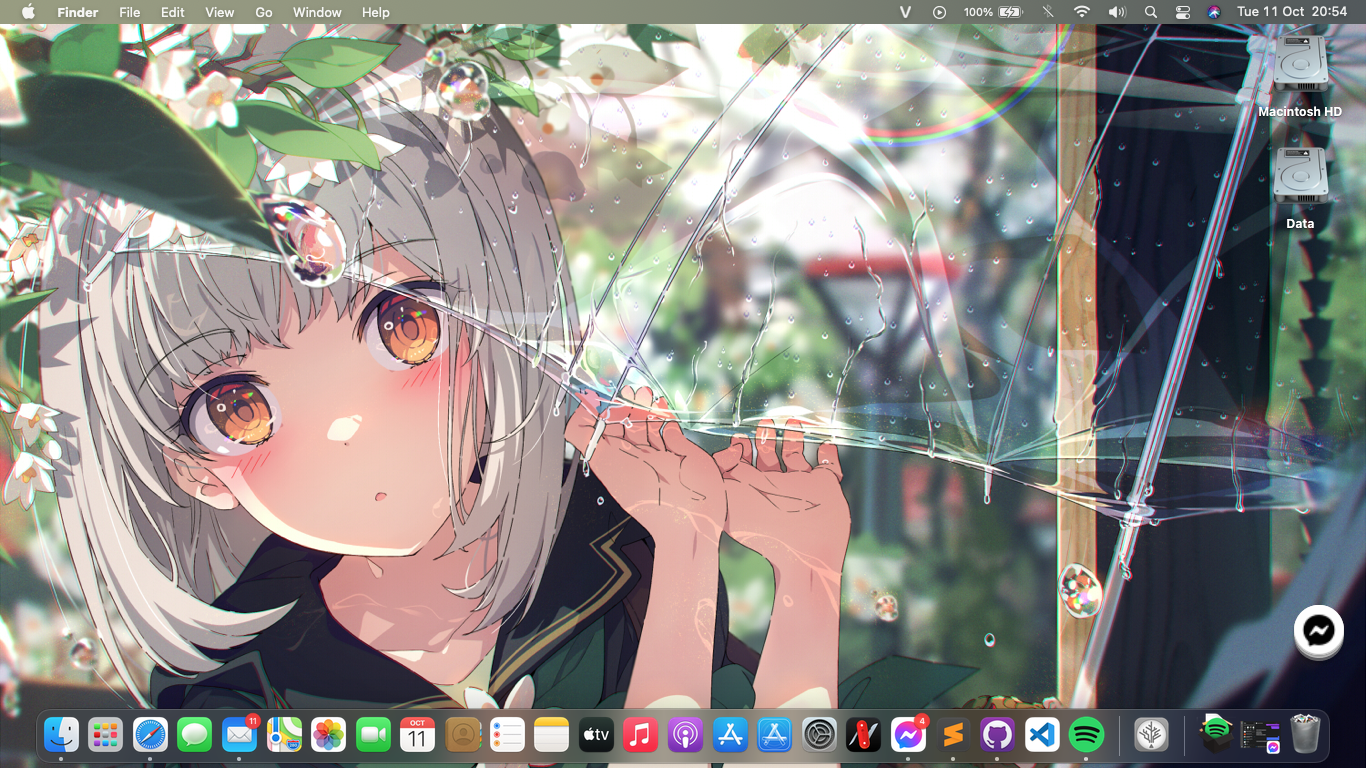Restore minimized Spotify window in Dock

click(x=1216, y=734)
